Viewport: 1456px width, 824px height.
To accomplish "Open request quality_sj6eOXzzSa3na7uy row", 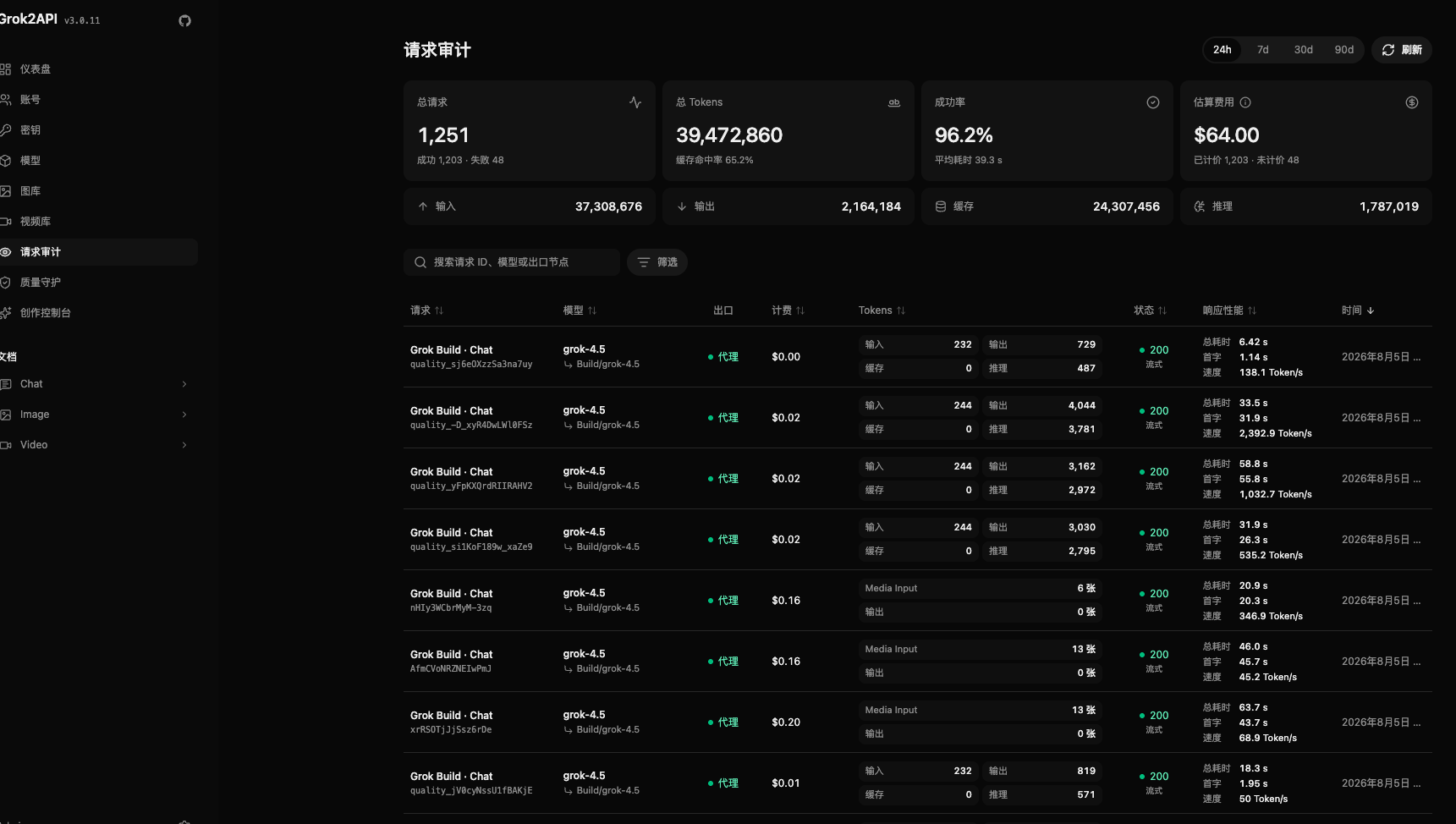I will tap(918, 357).
